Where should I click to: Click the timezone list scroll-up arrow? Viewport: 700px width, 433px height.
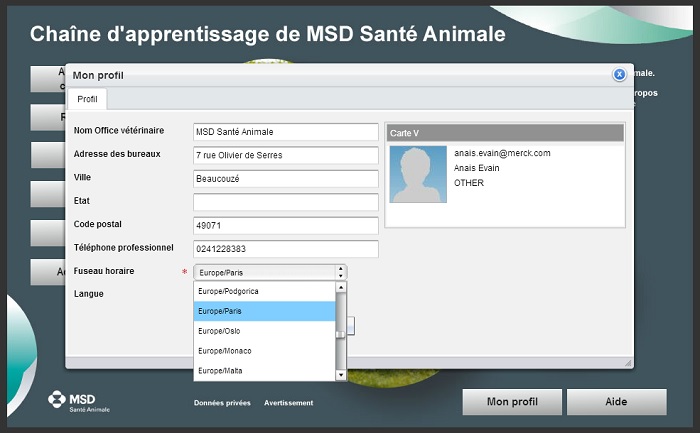coord(341,287)
